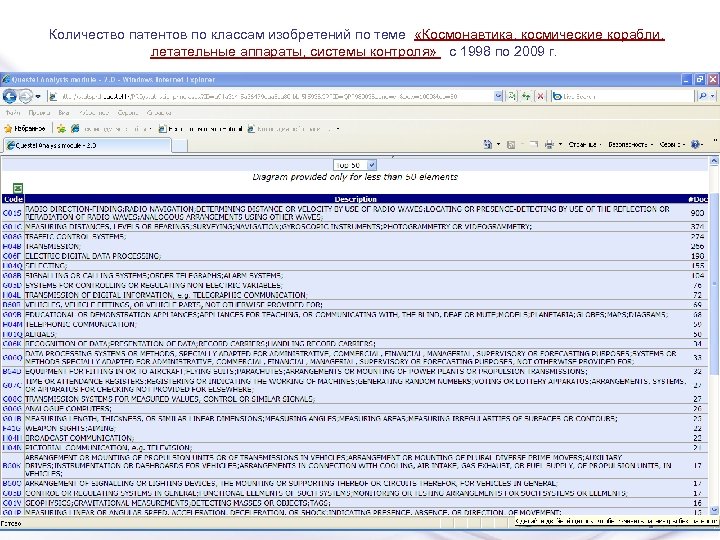Open the Избранное favorites star button

[x=25, y=129]
